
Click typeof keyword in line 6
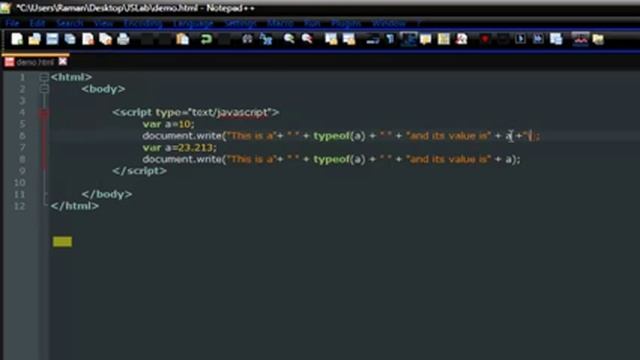tap(331, 136)
